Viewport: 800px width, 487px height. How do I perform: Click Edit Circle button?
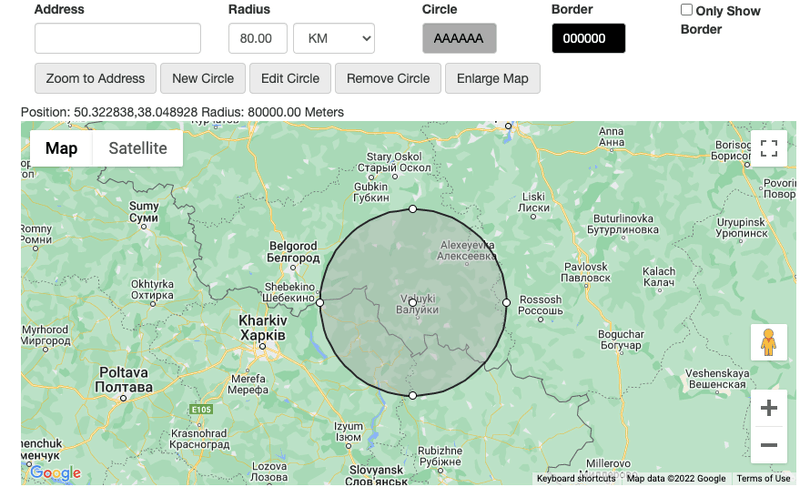[290, 79]
